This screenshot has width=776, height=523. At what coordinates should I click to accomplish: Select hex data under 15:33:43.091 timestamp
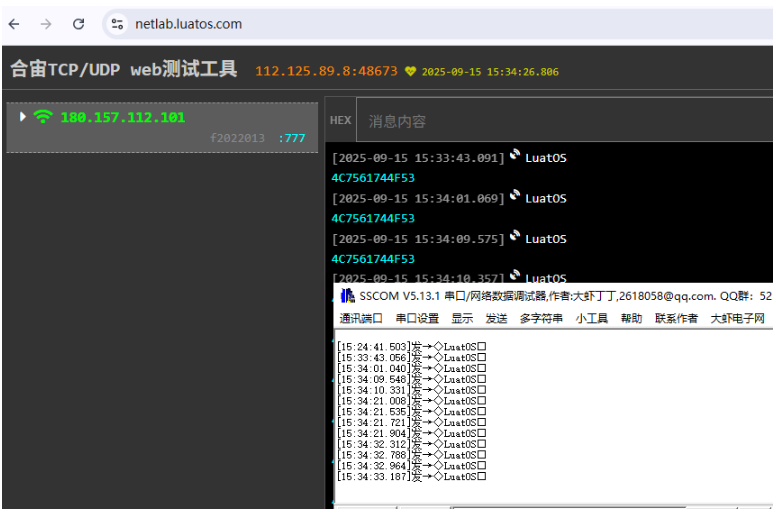(373, 178)
